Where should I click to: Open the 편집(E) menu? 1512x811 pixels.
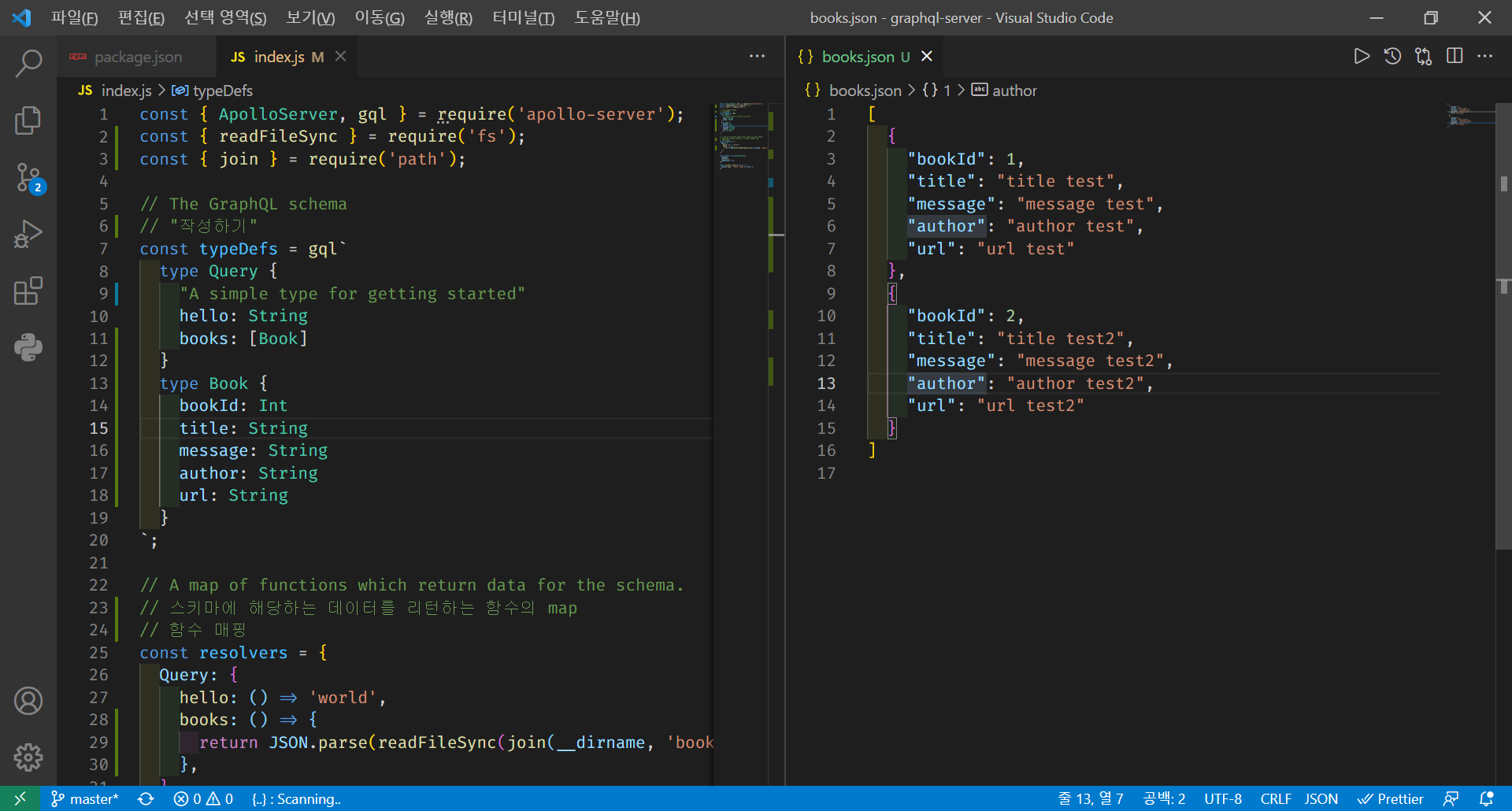141,17
